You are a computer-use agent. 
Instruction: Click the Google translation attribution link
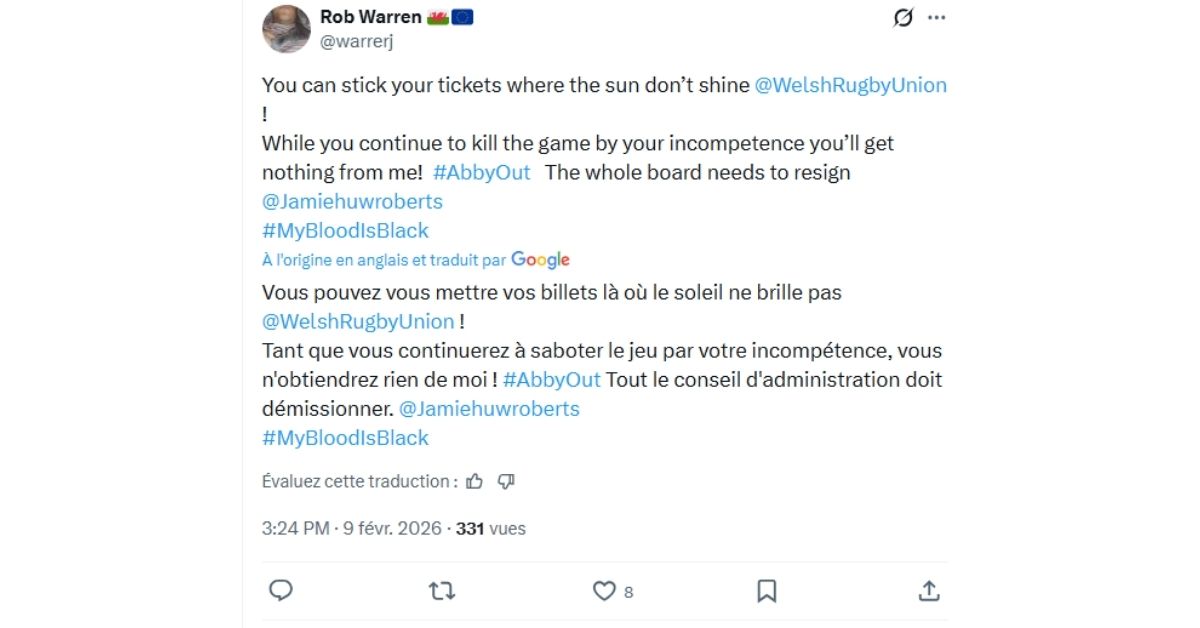pyautogui.click(x=540, y=260)
